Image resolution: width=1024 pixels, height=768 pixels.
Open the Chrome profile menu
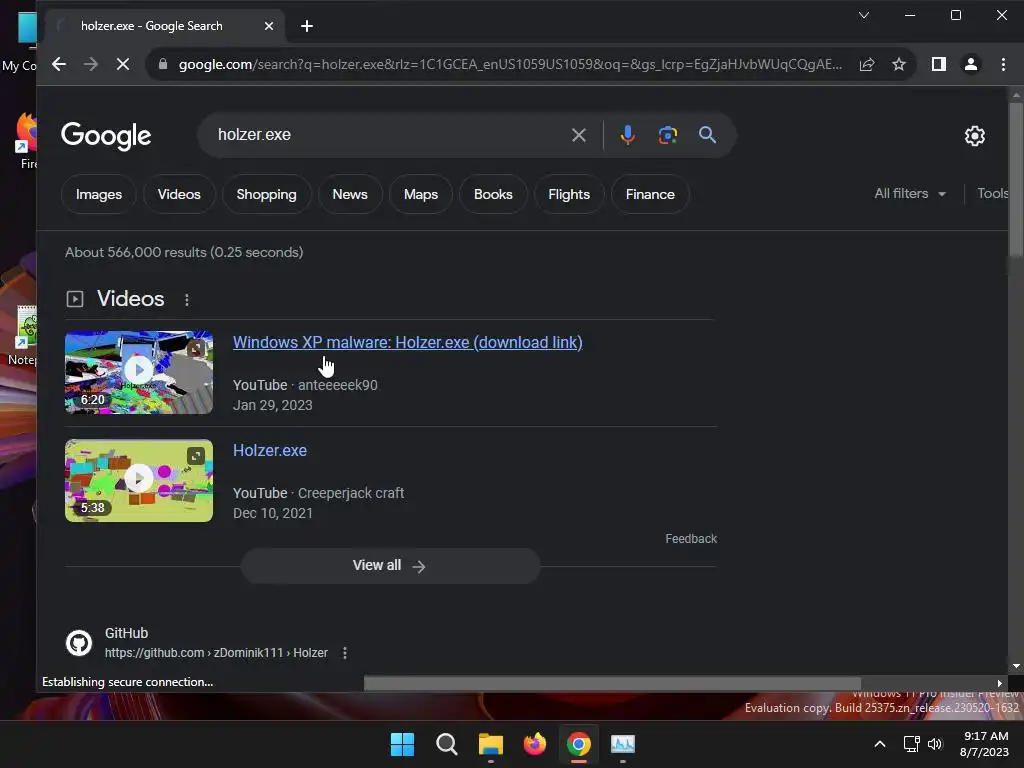coord(971,64)
